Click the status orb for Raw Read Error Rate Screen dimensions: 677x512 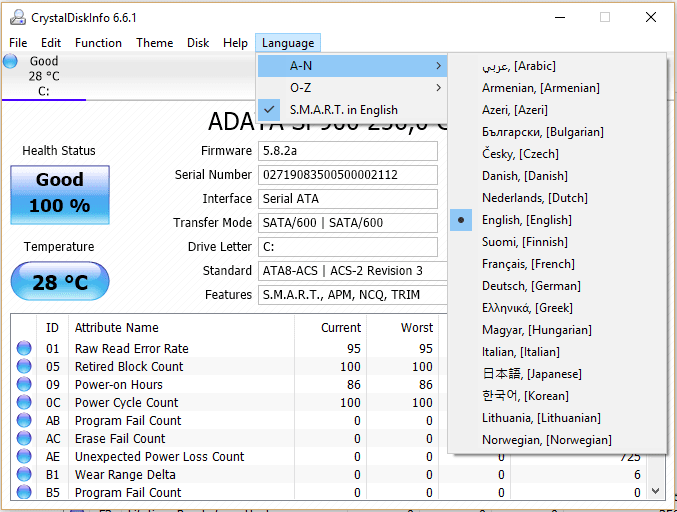(24, 348)
